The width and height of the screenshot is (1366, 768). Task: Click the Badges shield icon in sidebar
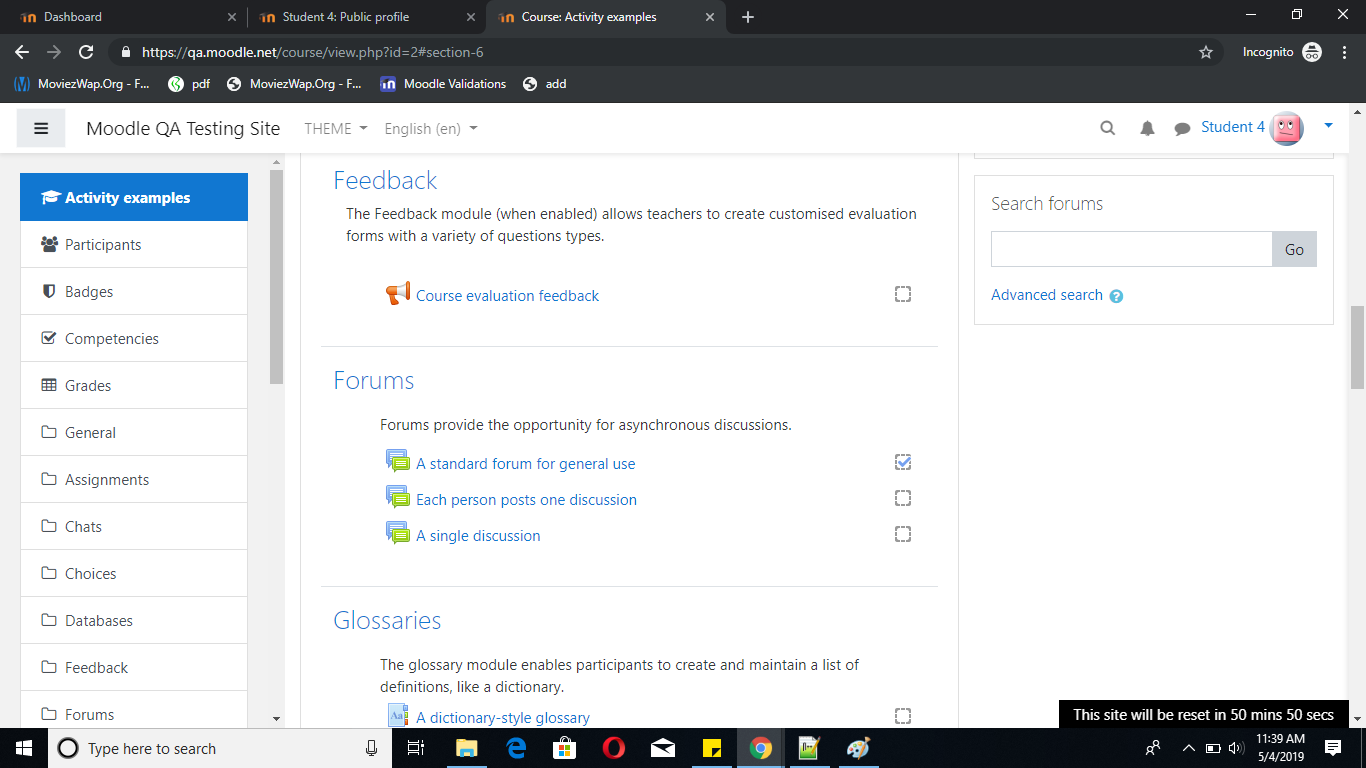[x=49, y=291]
